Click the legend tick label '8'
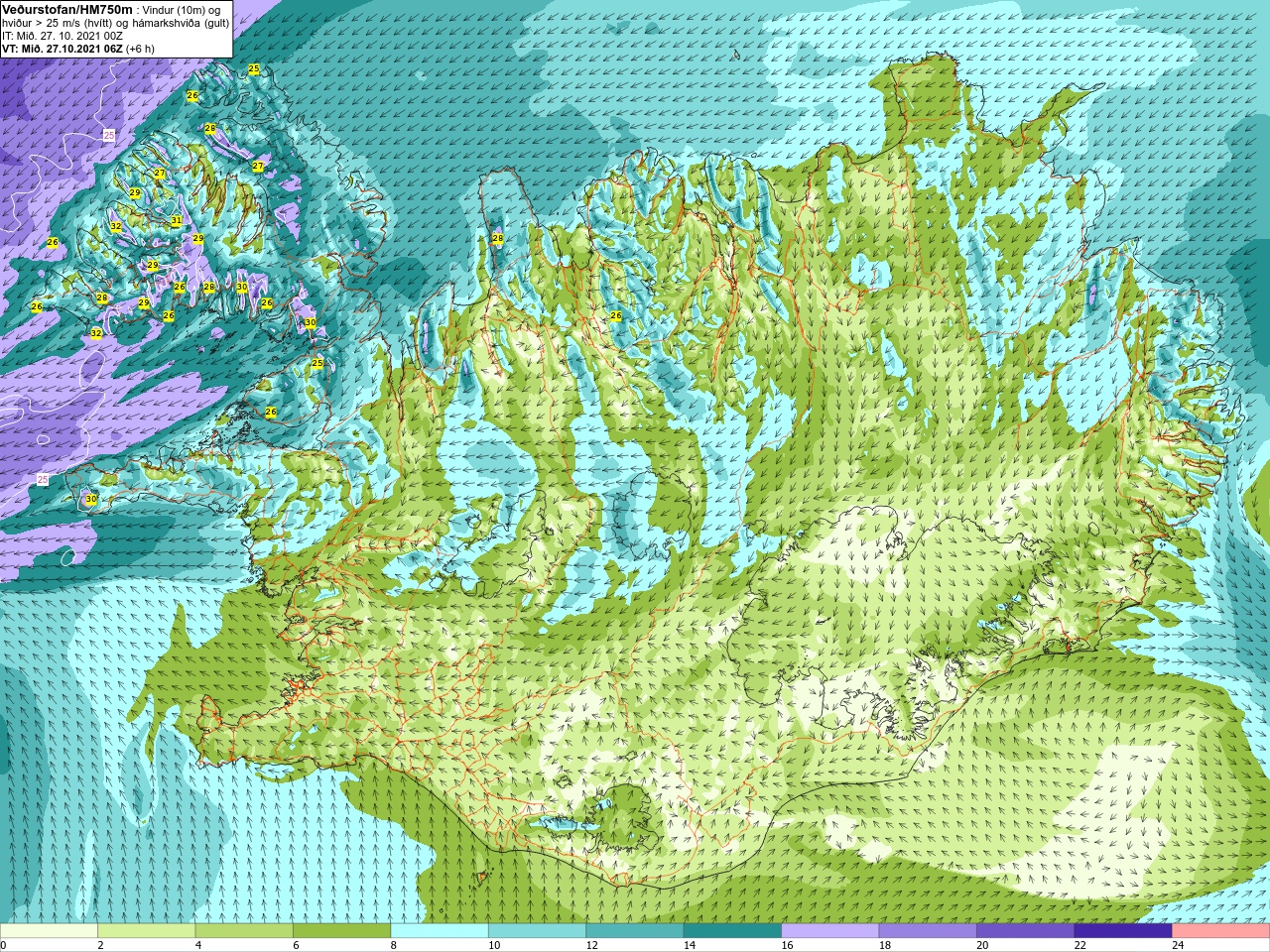1270x952 pixels. (394, 945)
